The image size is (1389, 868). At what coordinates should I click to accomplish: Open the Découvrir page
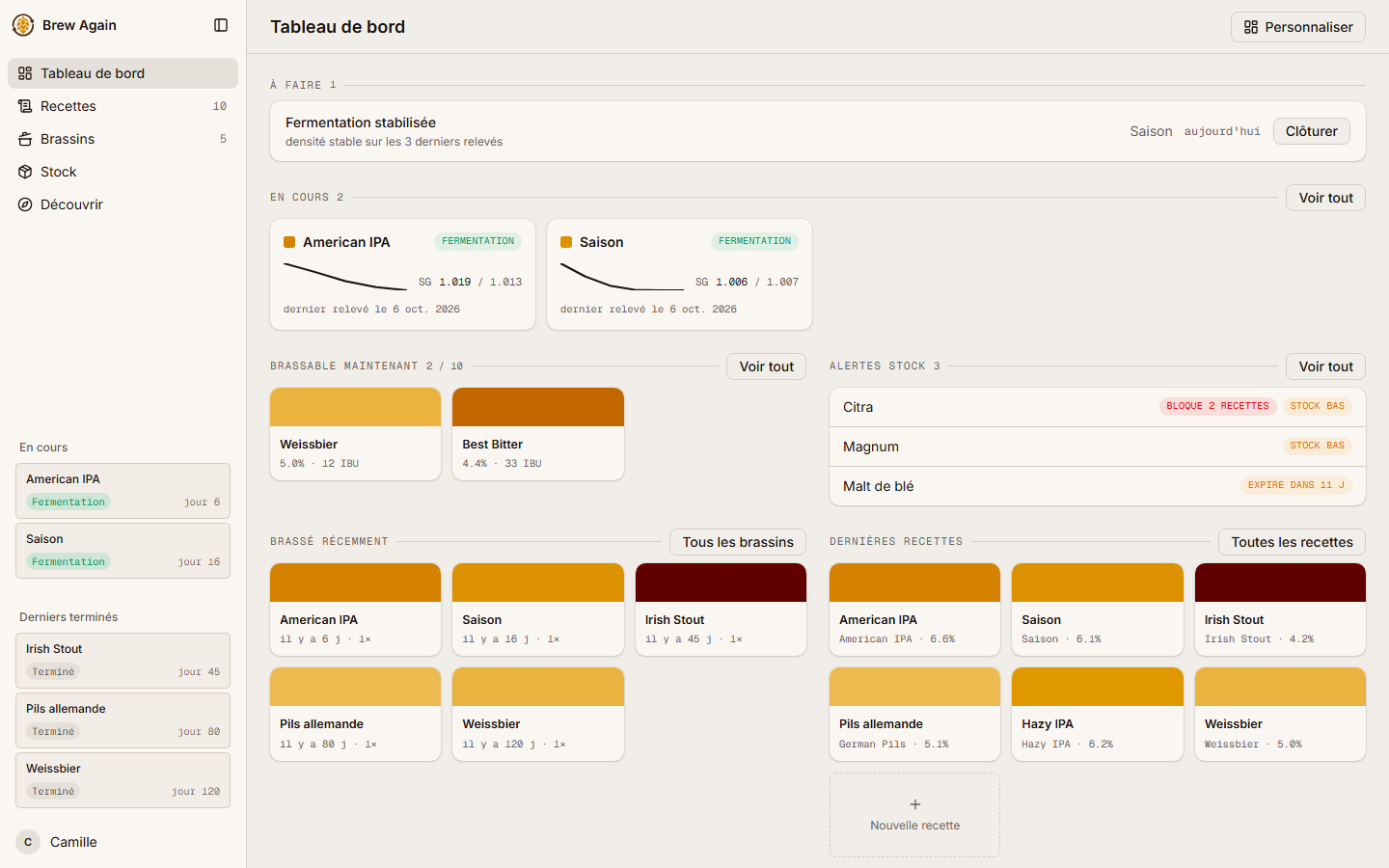[x=123, y=204]
